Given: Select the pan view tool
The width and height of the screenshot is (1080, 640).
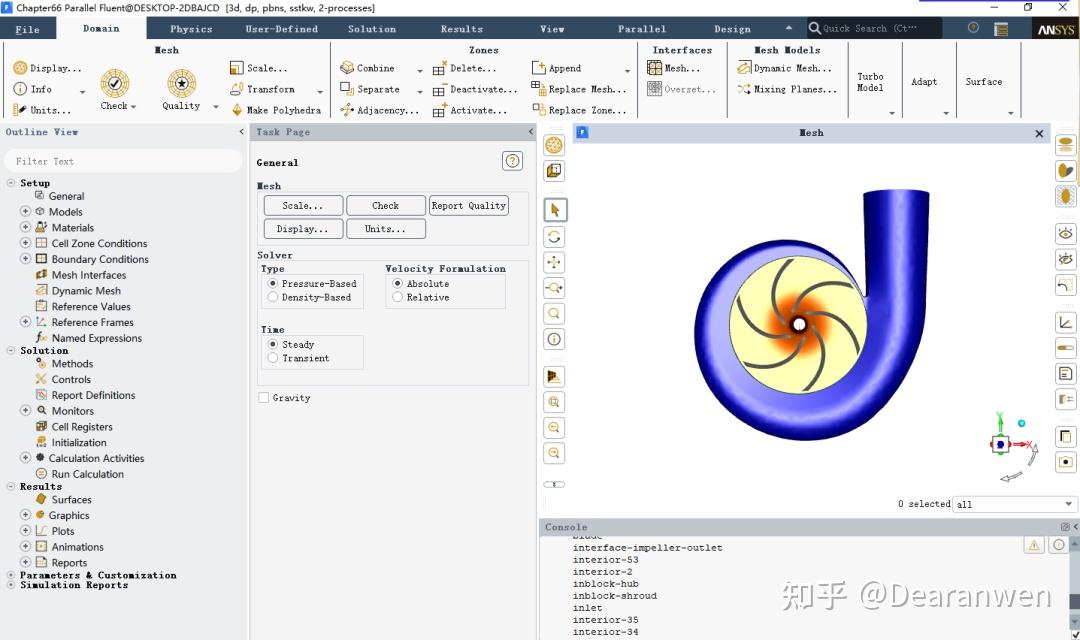Looking at the screenshot, I should tap(554, 261).
